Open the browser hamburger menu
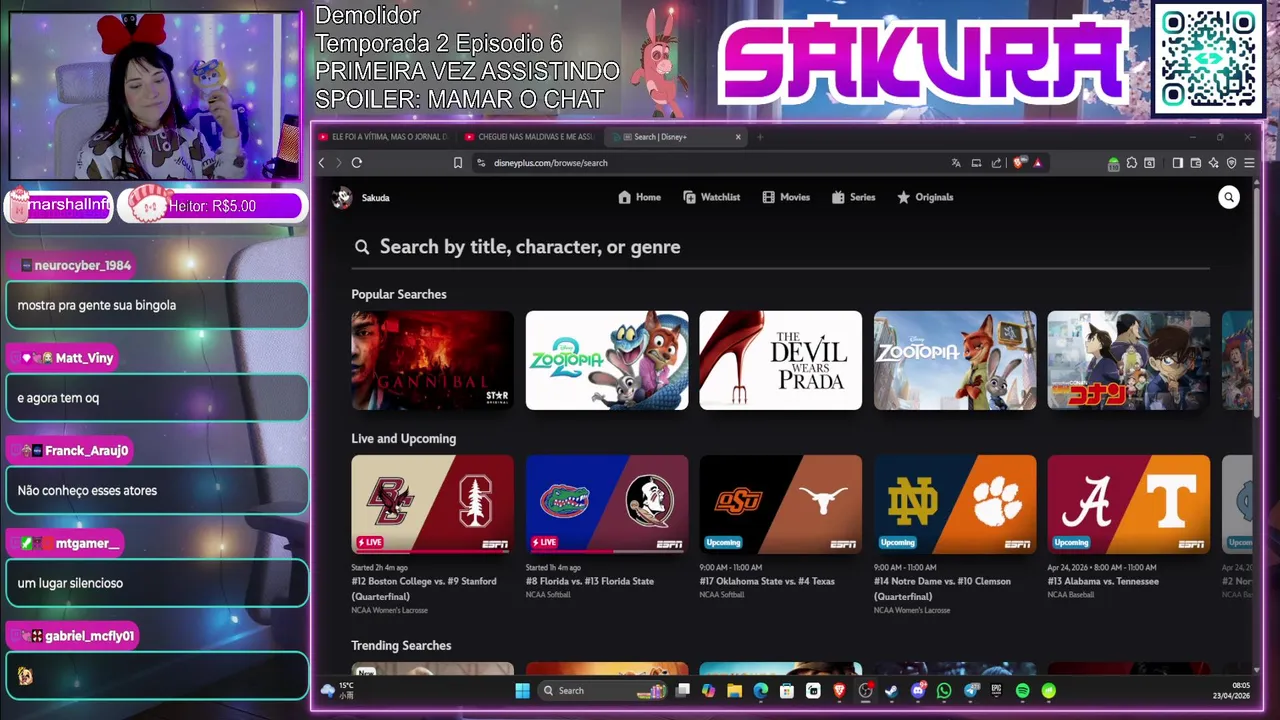Image resolution: width=1280 pixels, height=720 pixels. pos(1249,163)
